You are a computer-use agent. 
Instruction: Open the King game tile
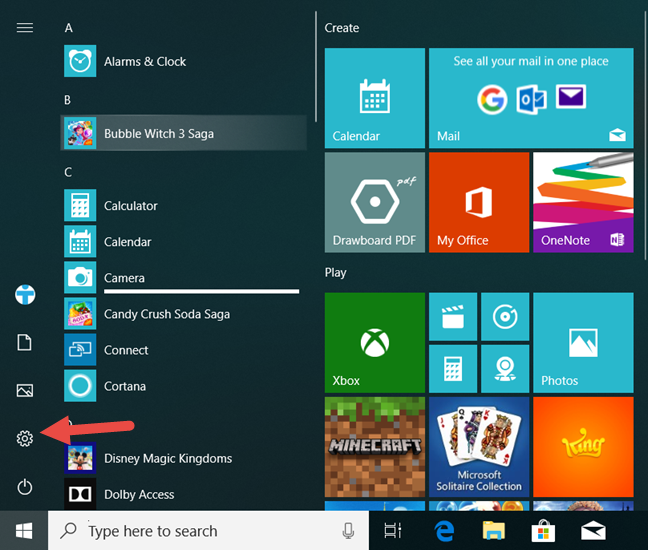[x=583, y=447]
